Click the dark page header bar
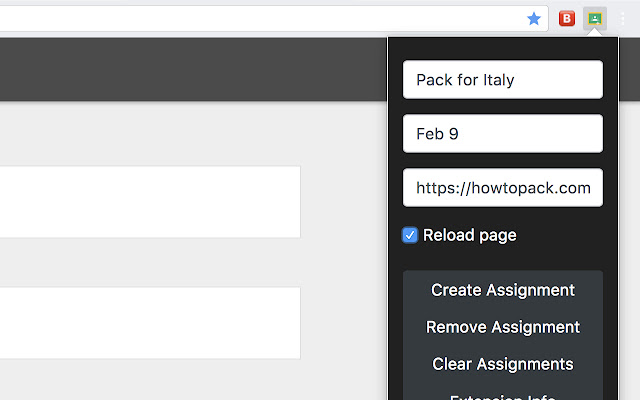Screen dimensions: 640x400 point(190,70)
